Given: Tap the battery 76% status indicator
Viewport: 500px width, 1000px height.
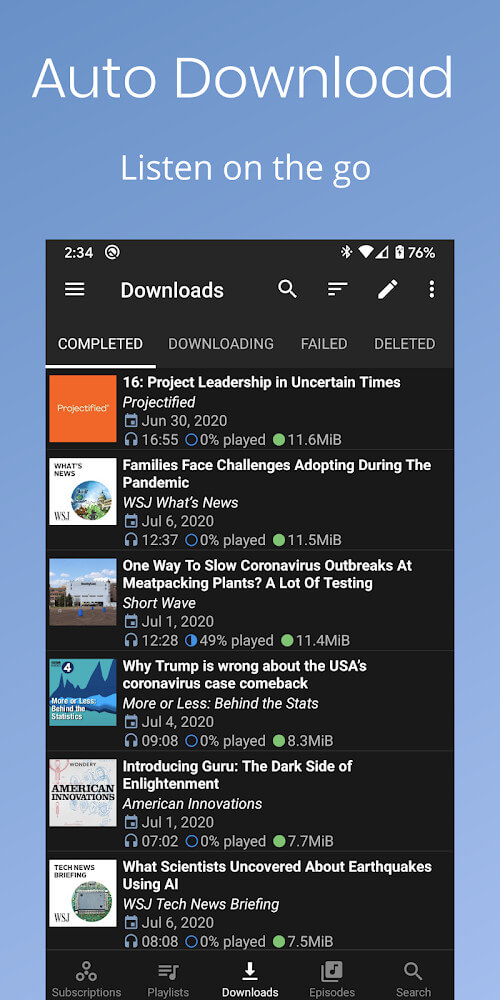Looking at the screenshot, I should click(x=415, y=253).
